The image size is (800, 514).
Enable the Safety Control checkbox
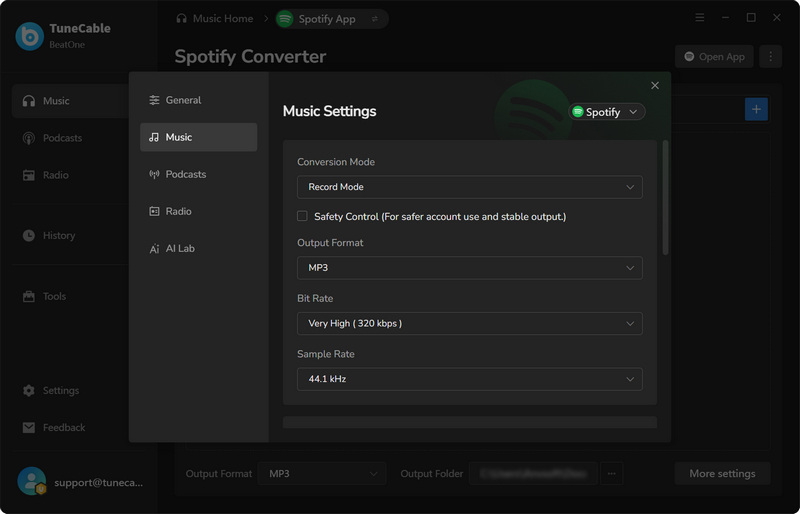pyautogui.click(x=302, y=216)
